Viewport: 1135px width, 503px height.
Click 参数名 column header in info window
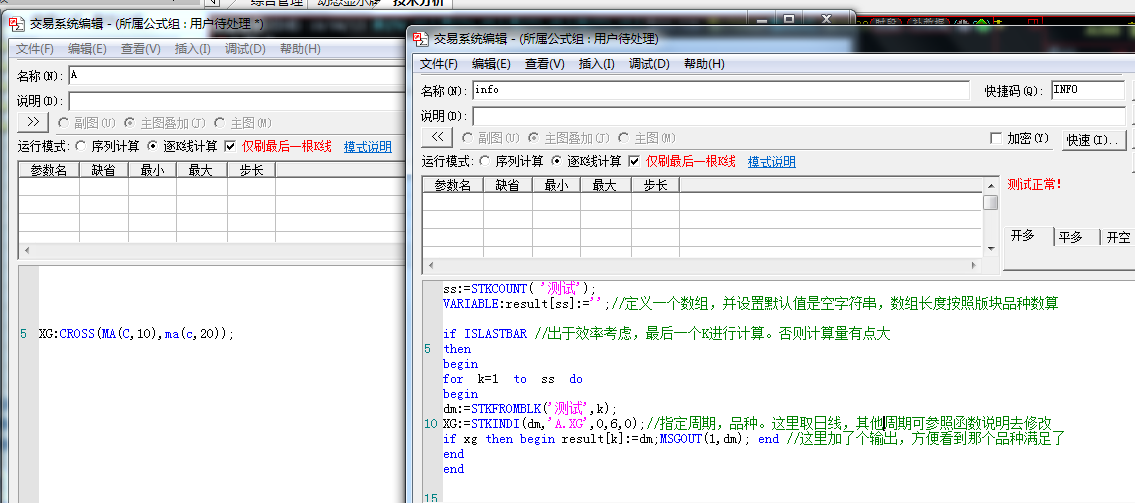click(453, 185)
